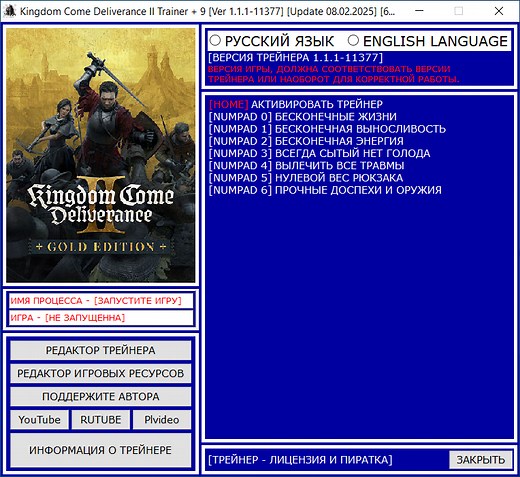
Task: Close the trainer window with X
Action: [x=499, y=11]
